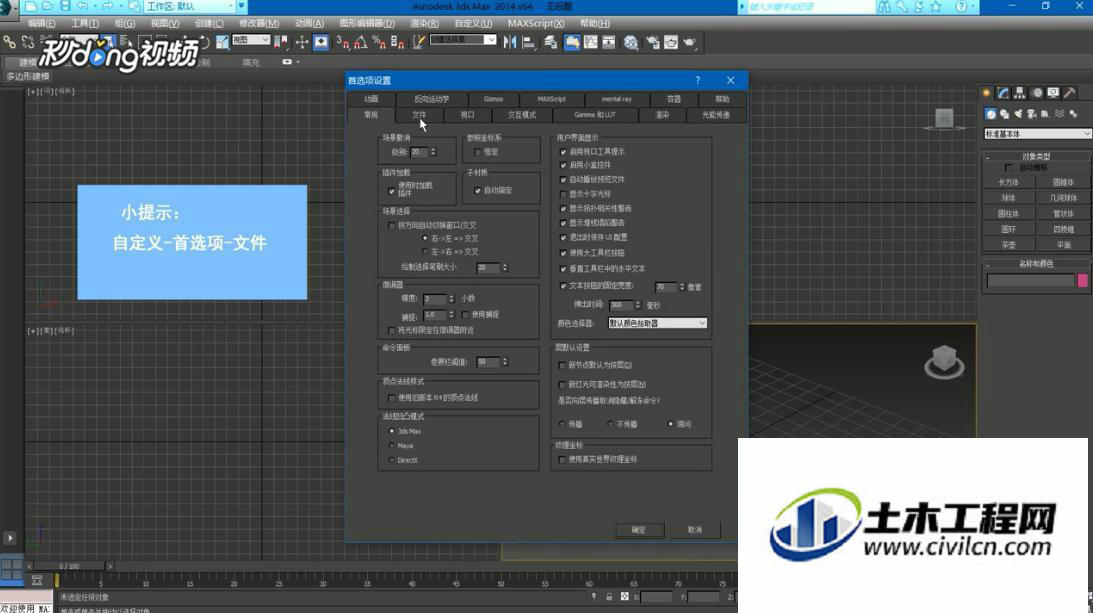Enable the 显示十字光标 checkbox
The image size is (1093, 613).
[x=563, y=194]
